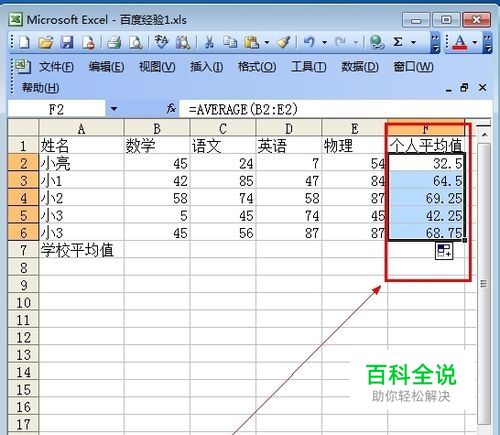Open the Redo history dropdown arrow
This screenshot has width=500, height=435.
click(x=356, y=43)
